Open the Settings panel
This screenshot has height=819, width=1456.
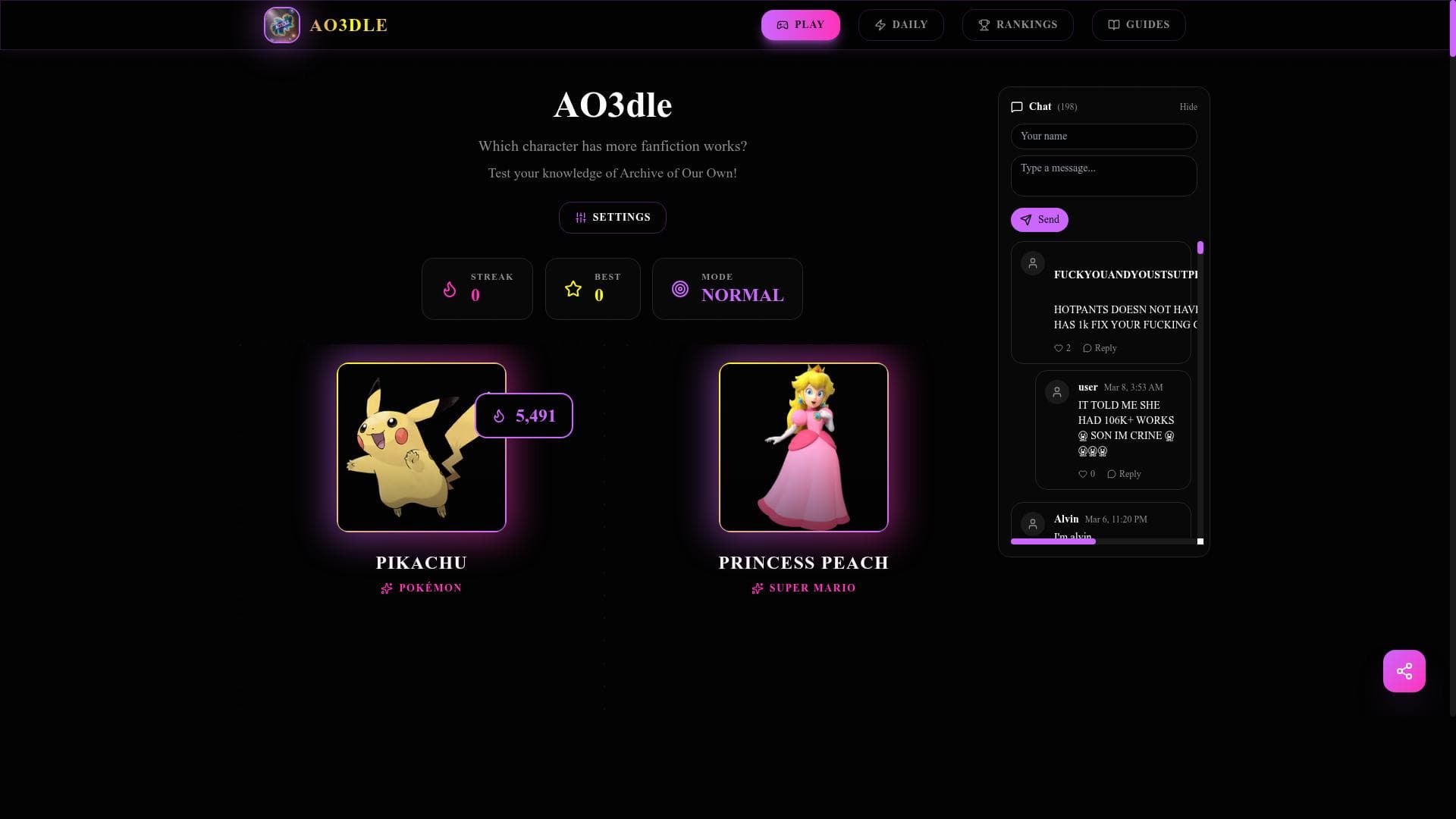click(x=613, y=218)
